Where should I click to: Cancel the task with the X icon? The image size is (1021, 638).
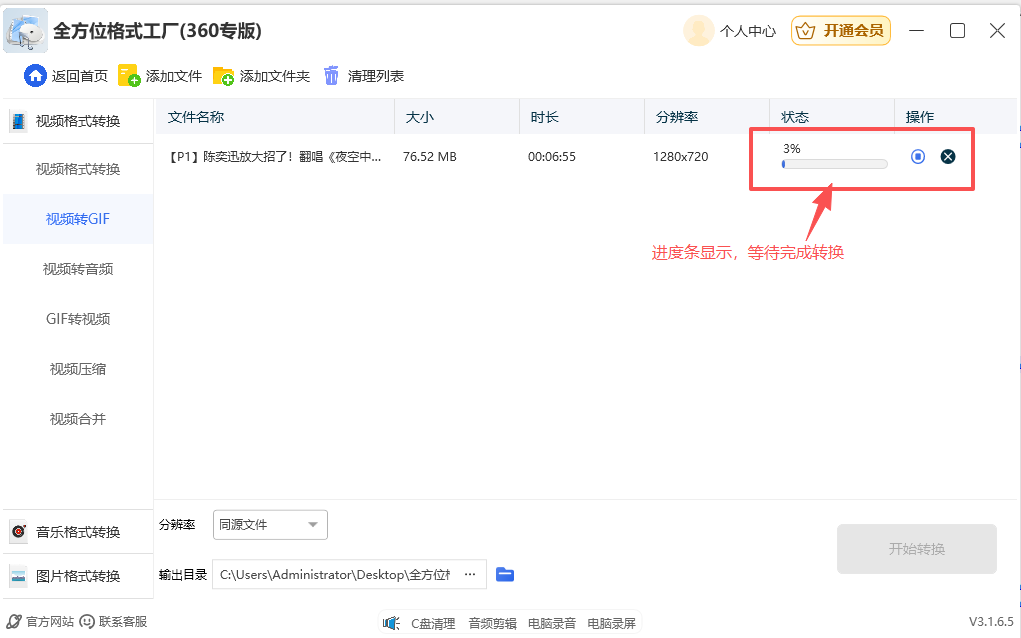point(948,156)
